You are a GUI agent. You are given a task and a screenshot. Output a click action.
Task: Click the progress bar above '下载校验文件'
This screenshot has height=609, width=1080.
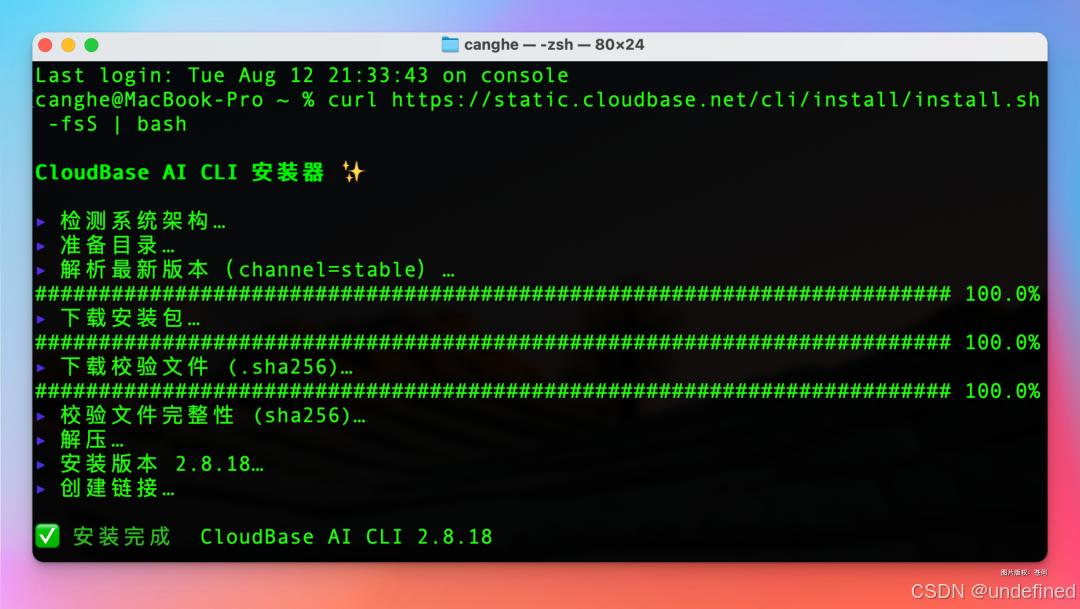tap(492, 342)
